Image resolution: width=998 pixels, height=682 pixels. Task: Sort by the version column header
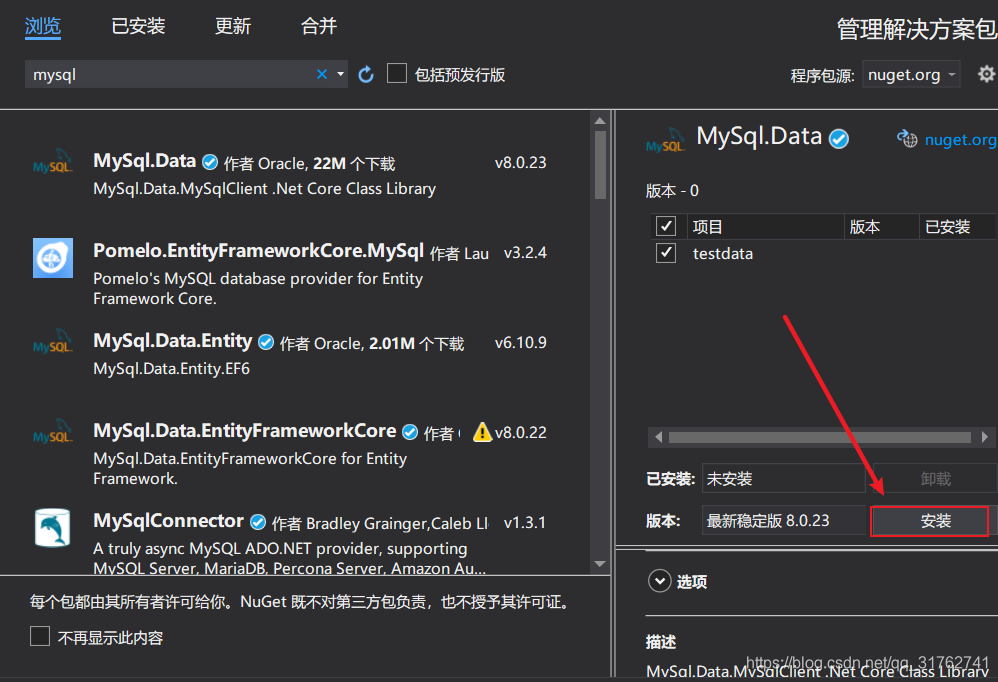(882, 226)
